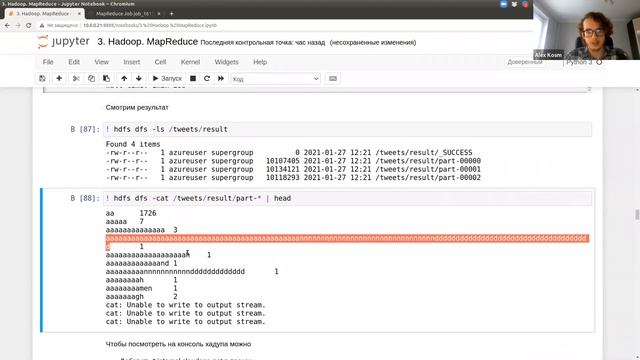This screenshot has height=360, width=640.
Task: Close the 3. Hadoop. MapReduce browser tab
Action: point(79,13)
